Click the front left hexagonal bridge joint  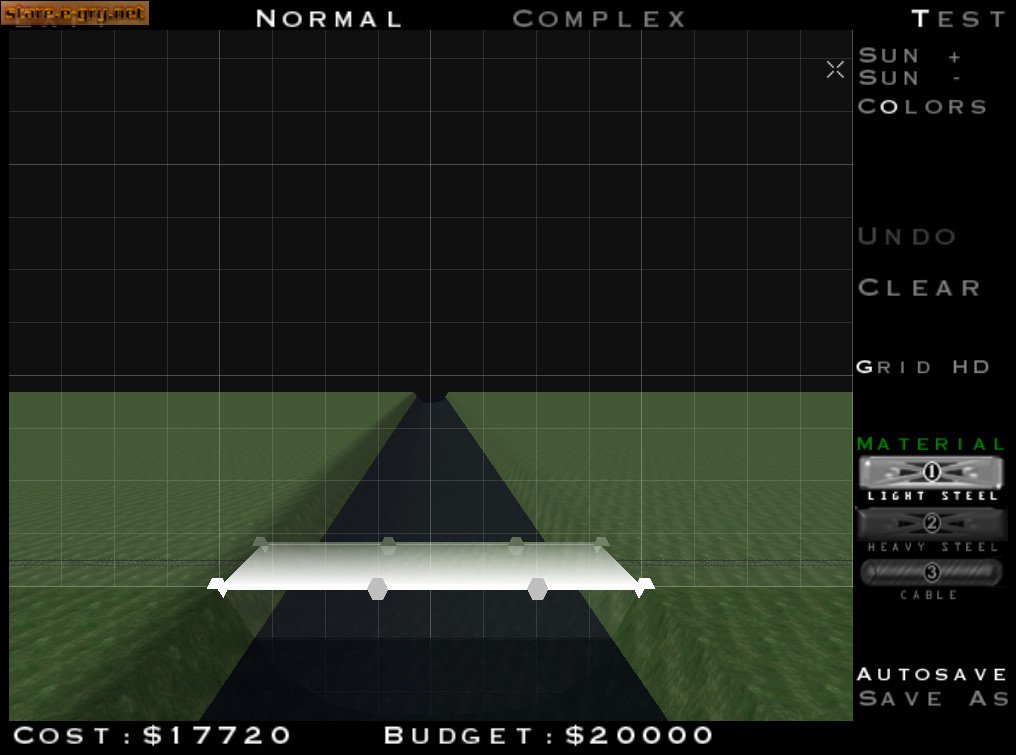click(377, 588)
